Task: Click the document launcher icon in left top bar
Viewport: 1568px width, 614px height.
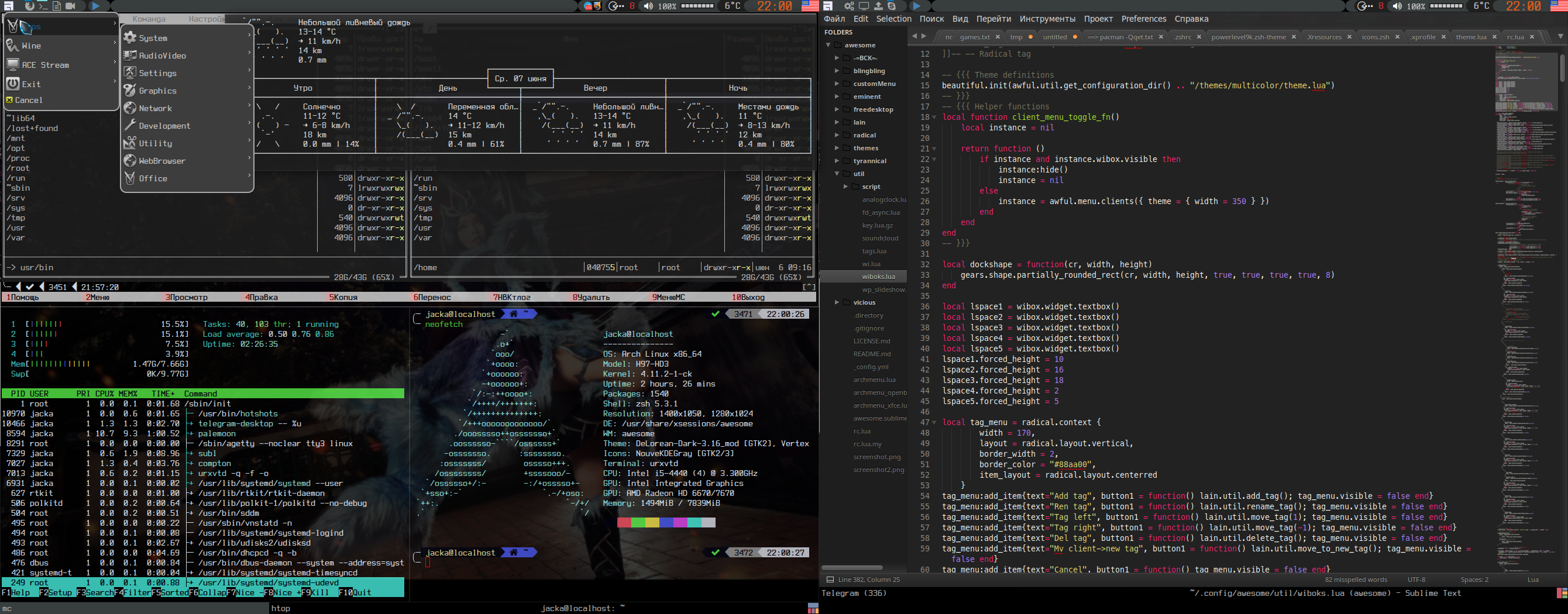Action: (57, 6)
